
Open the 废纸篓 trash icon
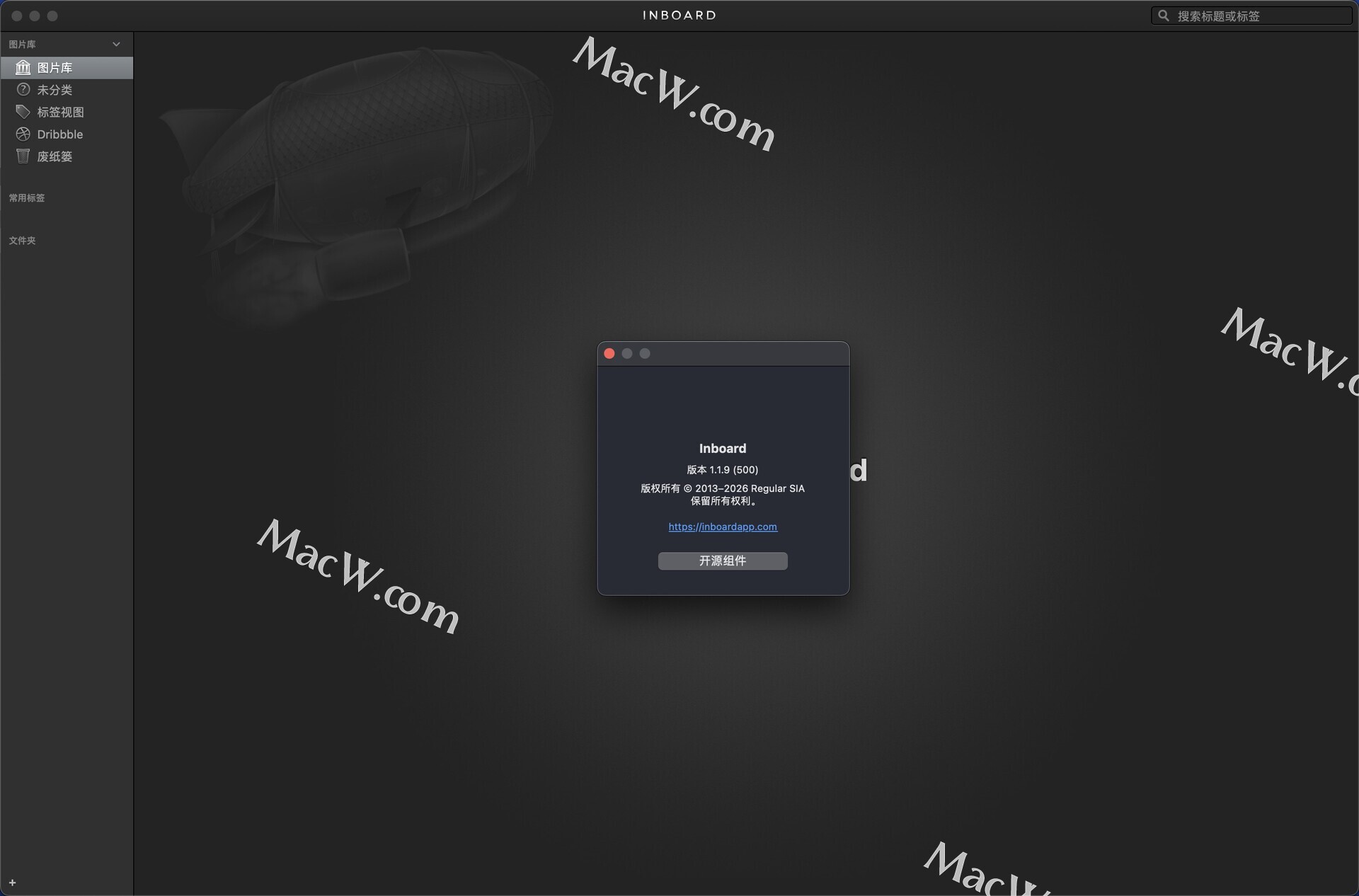click(23, 156)
